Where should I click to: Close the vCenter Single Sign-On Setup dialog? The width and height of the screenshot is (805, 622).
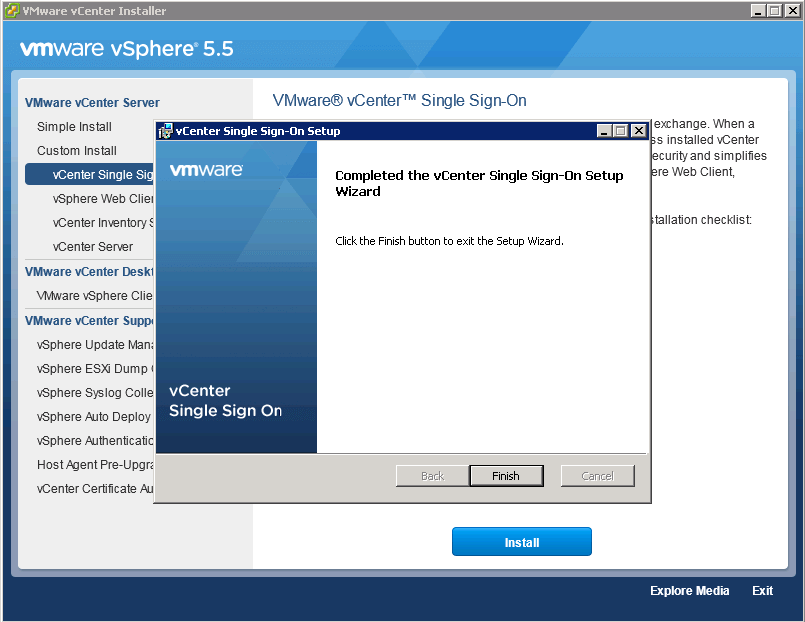(x=639, y=131)
